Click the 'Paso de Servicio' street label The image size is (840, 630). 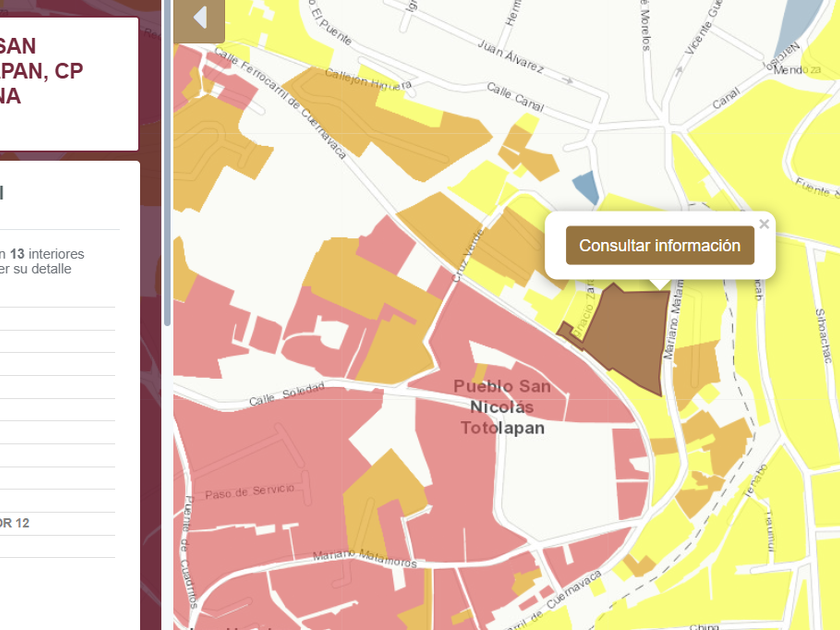(x=250, y=492)
